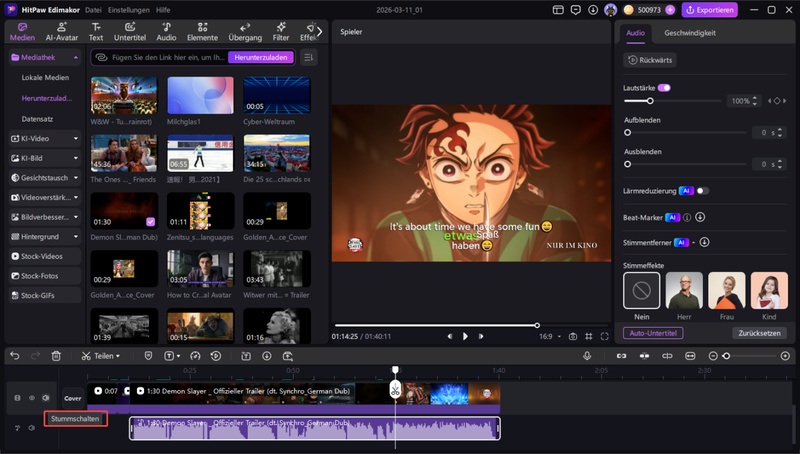800x454 pixels.
Task: Click the Ausblenden slider handle
Action: (628, 164)
